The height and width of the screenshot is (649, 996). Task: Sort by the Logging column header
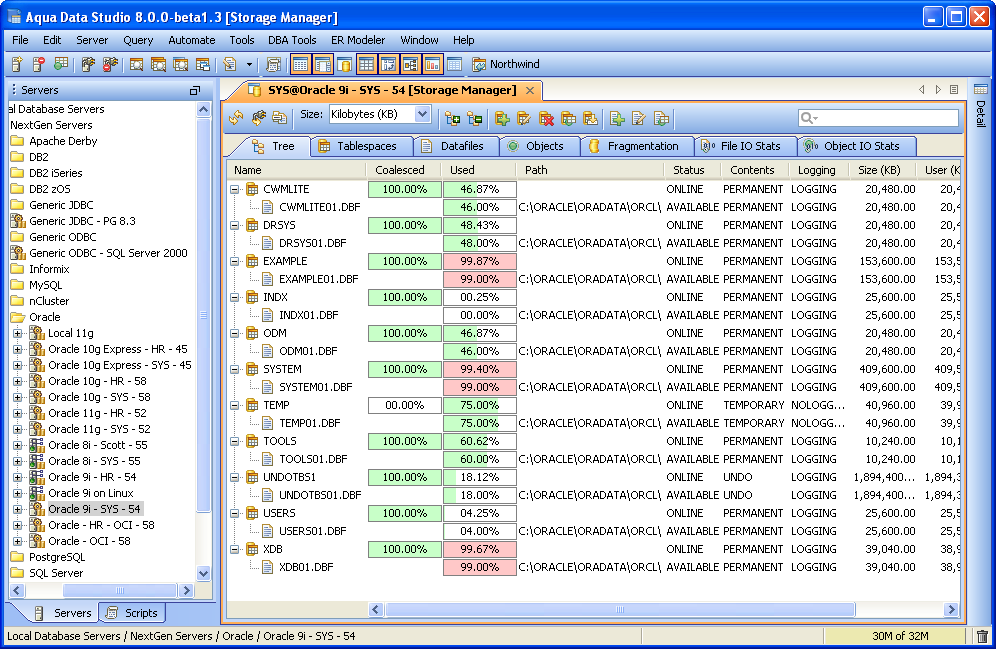(817, 170)
